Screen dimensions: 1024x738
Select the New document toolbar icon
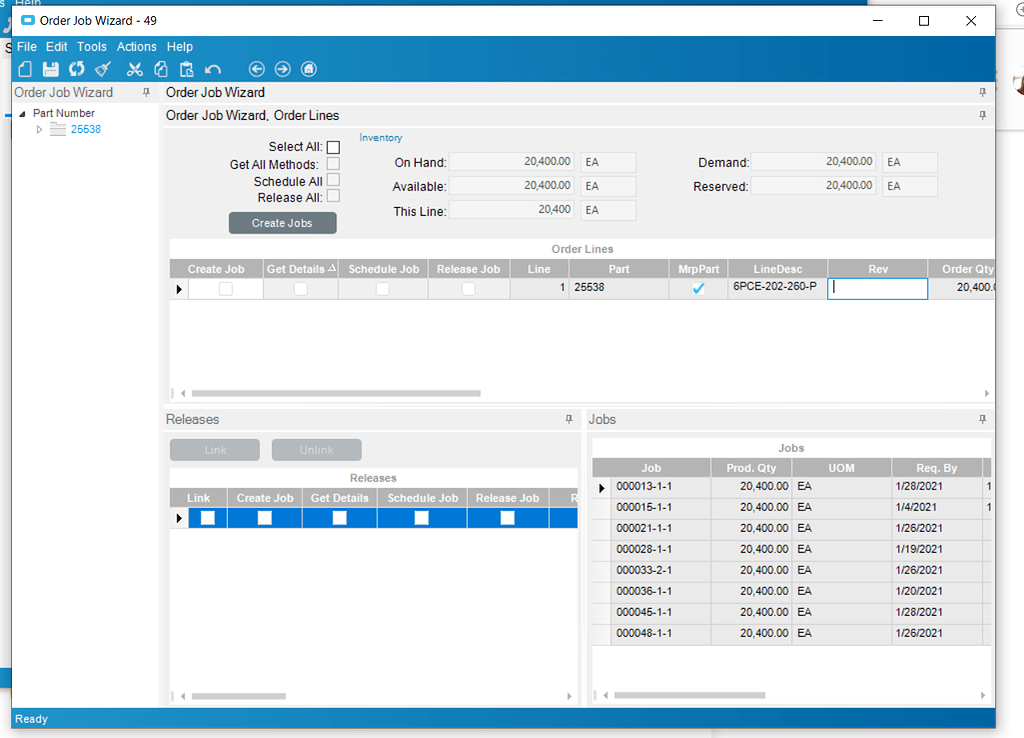click(24, 68)
